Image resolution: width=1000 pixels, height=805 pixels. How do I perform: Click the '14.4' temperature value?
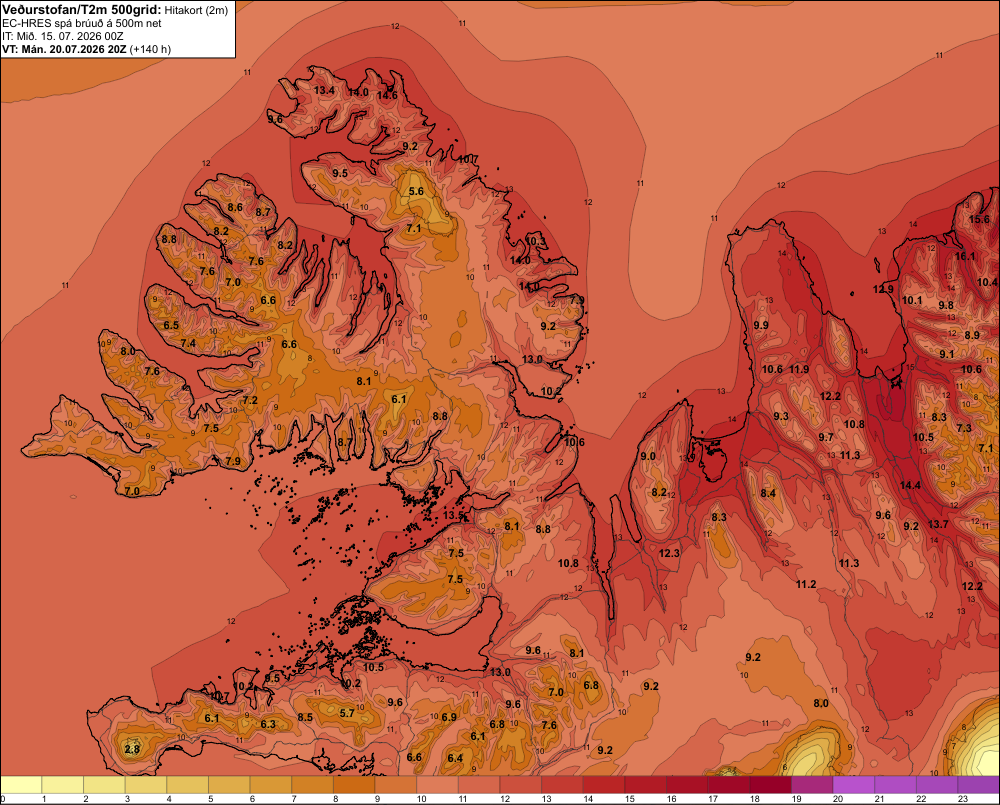tap(910, 485)
